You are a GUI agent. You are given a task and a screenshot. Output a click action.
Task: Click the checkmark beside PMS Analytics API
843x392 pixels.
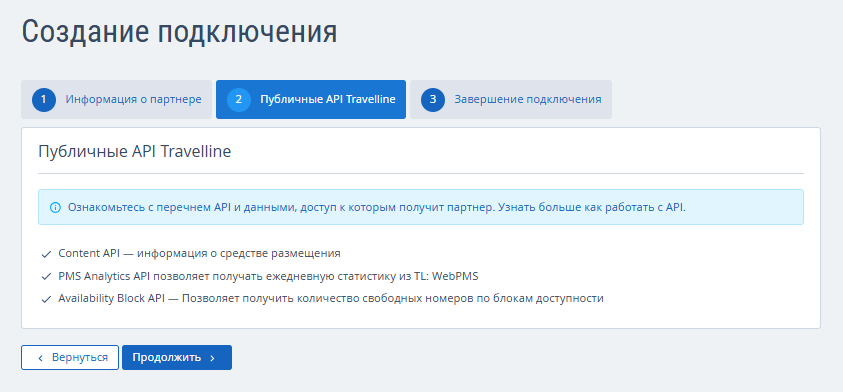click(46, 276)
